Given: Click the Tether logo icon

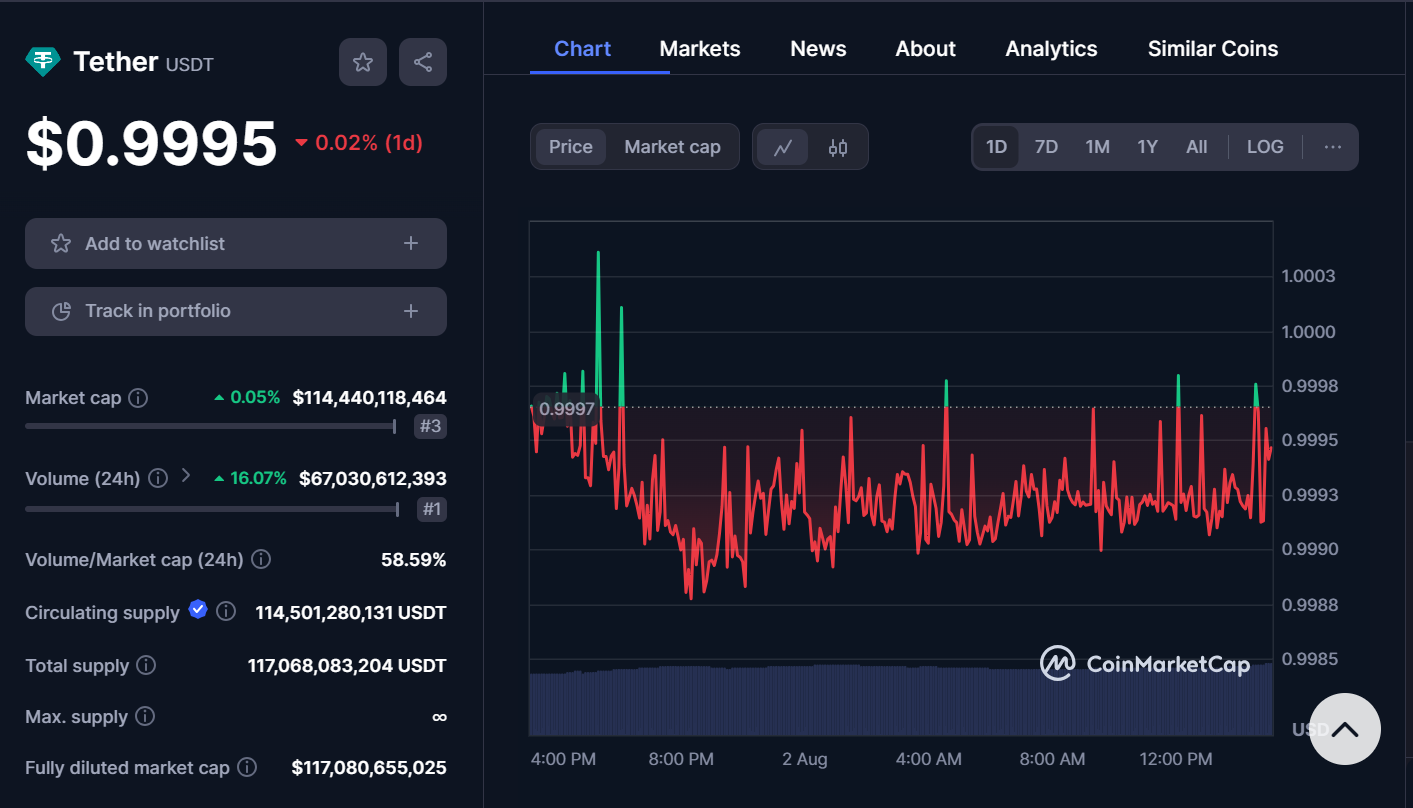Looking at the screenshot, I should 42,62.
